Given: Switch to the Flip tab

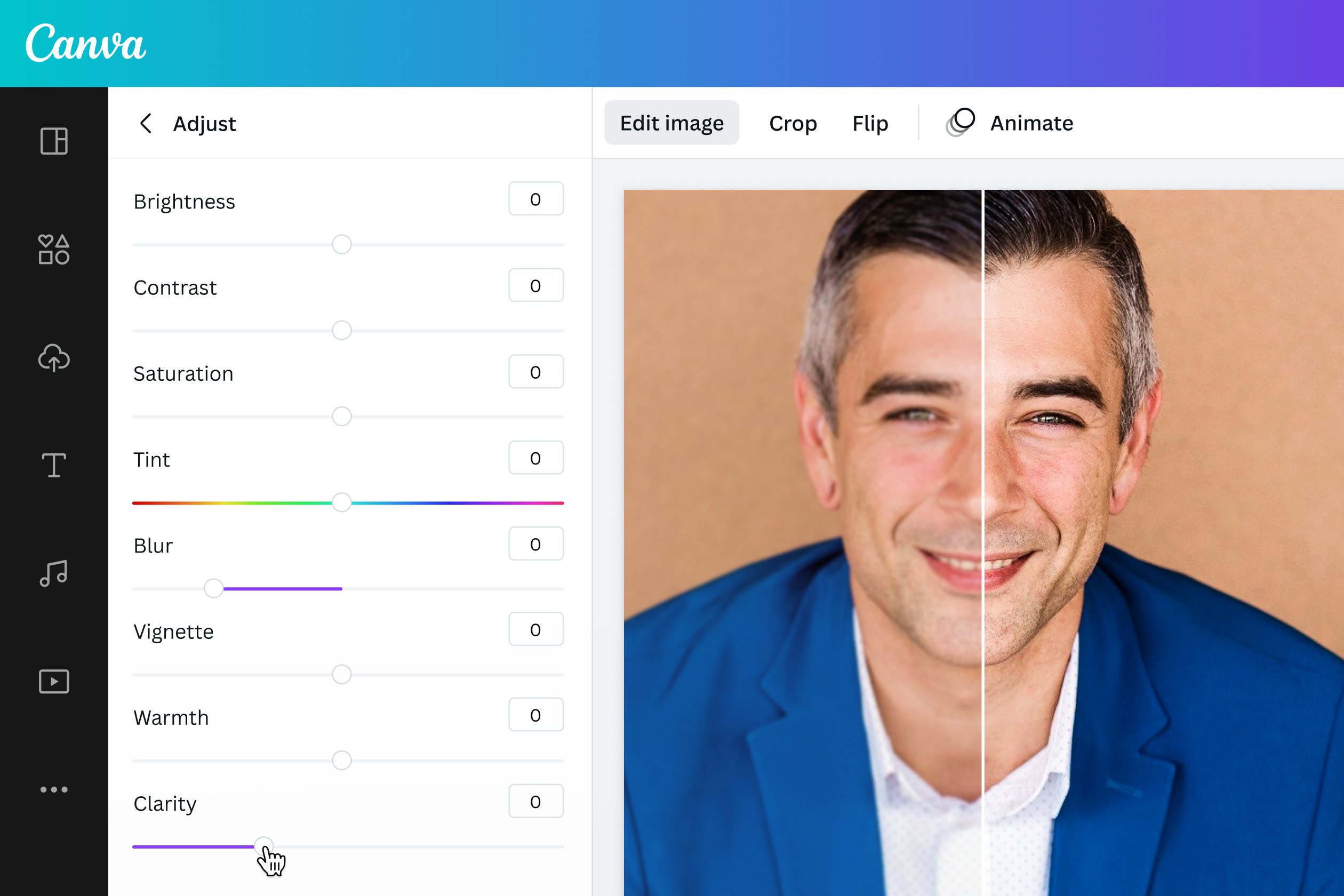Looking at the screenshot, I should [869, 122].
